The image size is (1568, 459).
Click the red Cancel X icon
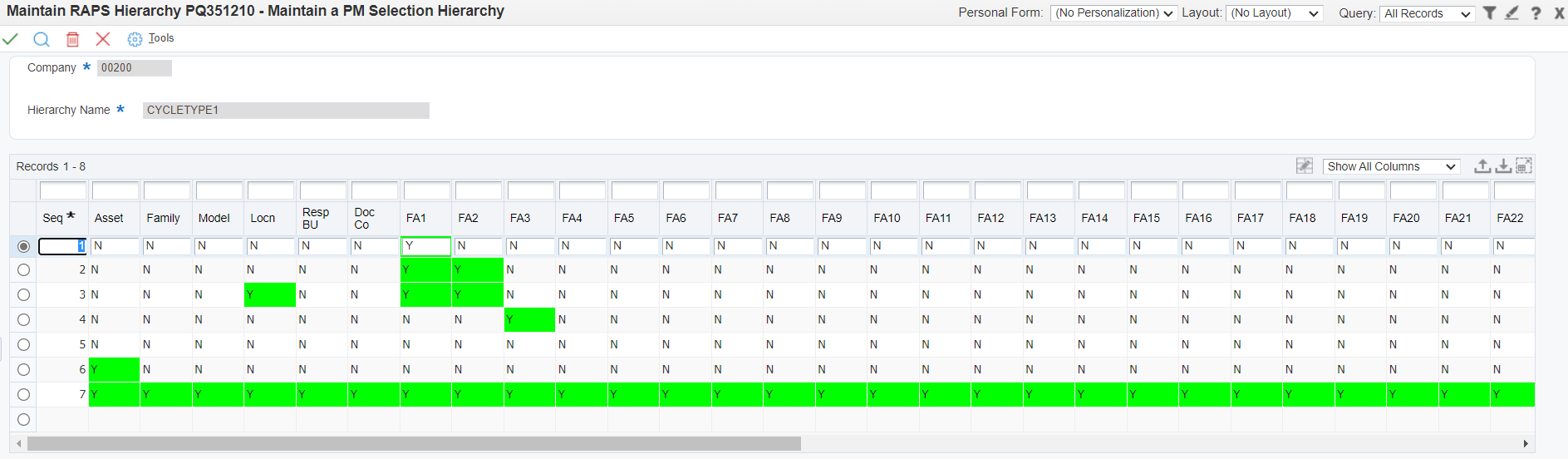103,39
